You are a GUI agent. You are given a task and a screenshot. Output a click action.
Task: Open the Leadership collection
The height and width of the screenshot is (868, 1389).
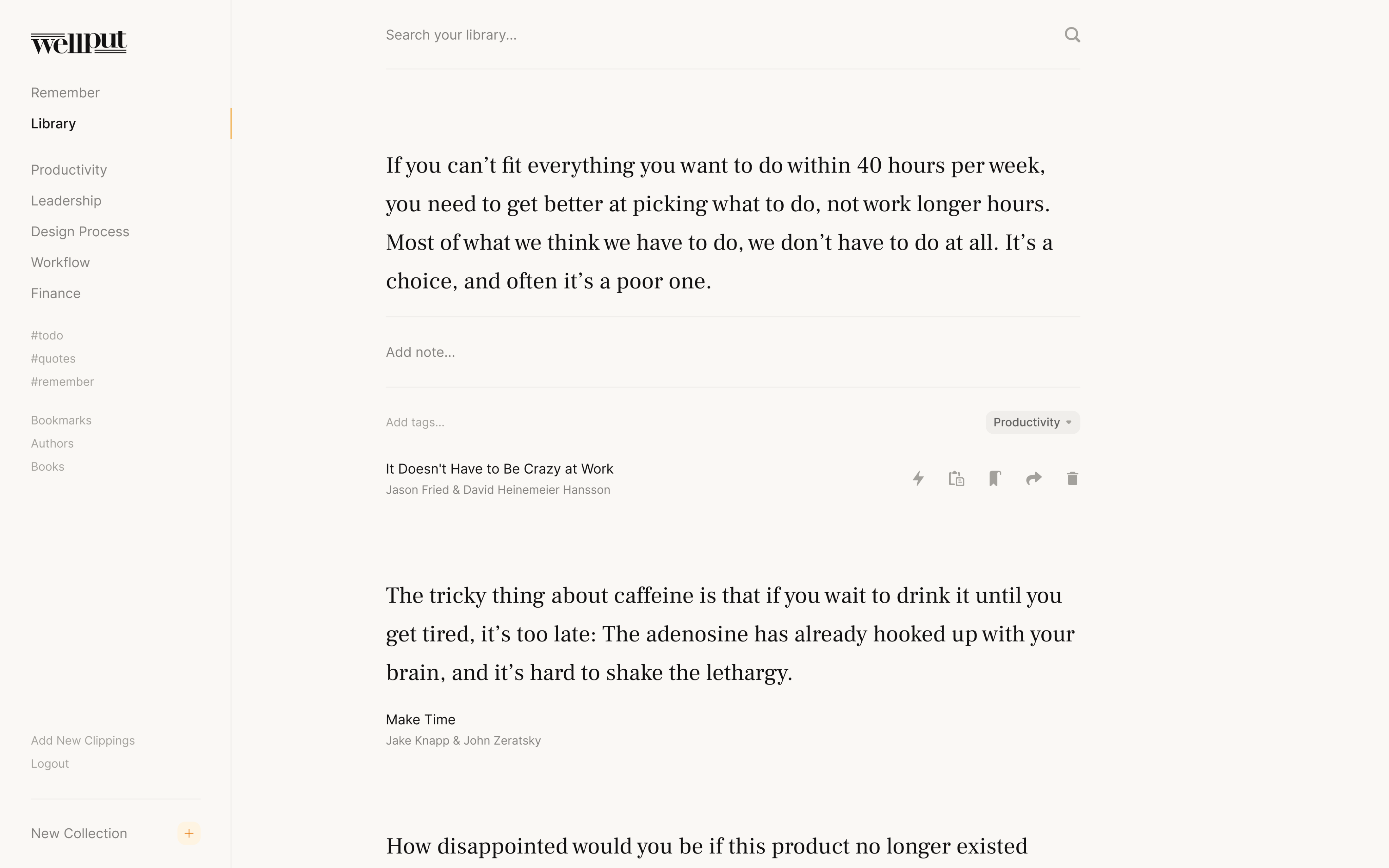tap(66, 201)
